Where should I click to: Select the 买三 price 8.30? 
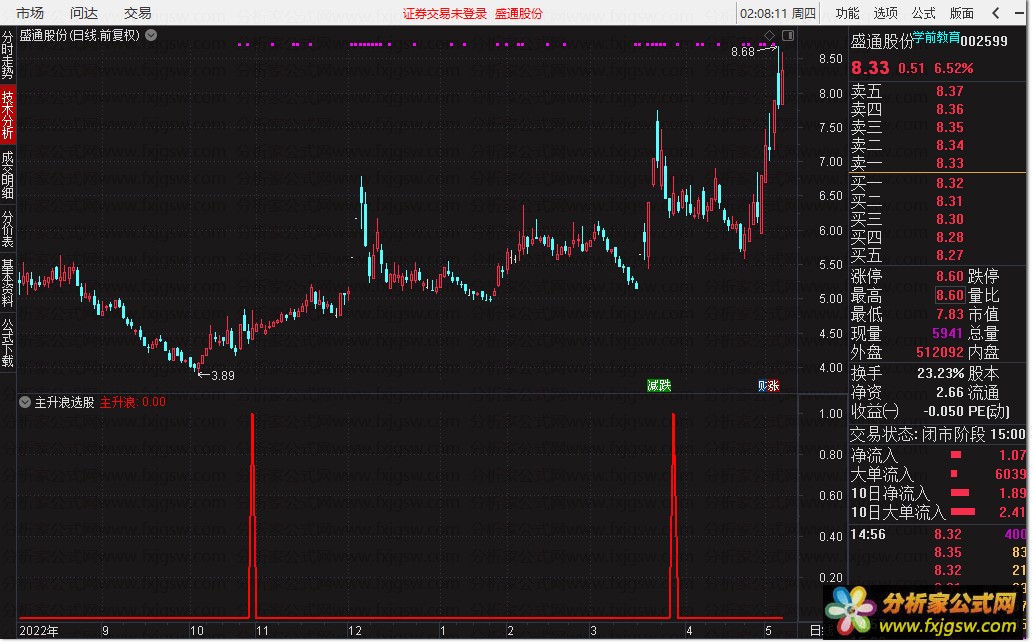950,219
